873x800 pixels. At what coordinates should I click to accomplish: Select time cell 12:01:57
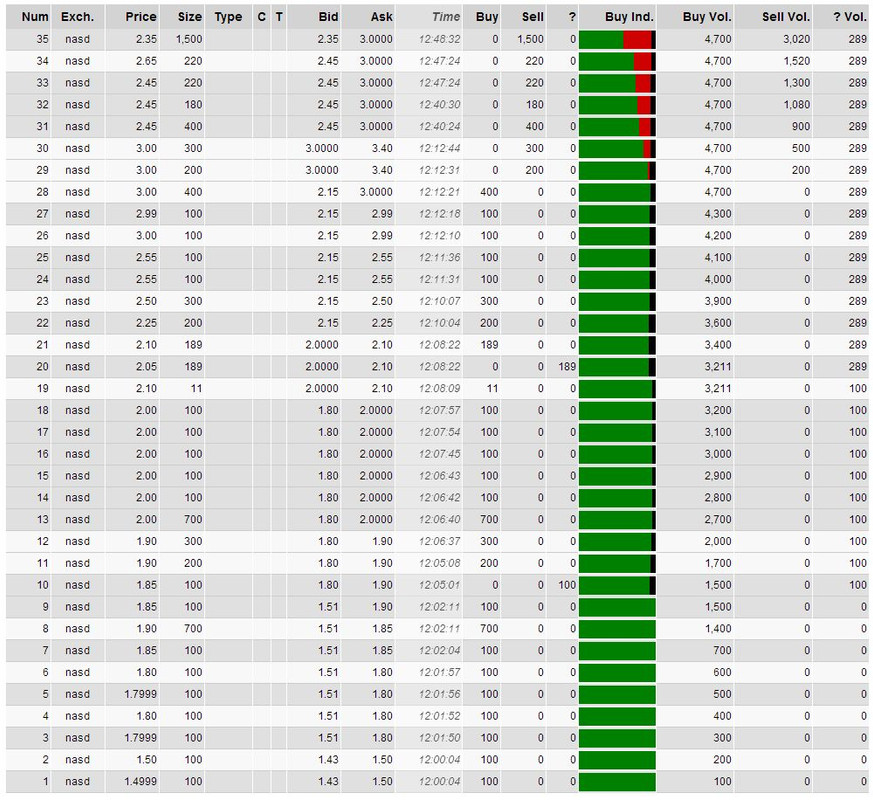439,673
